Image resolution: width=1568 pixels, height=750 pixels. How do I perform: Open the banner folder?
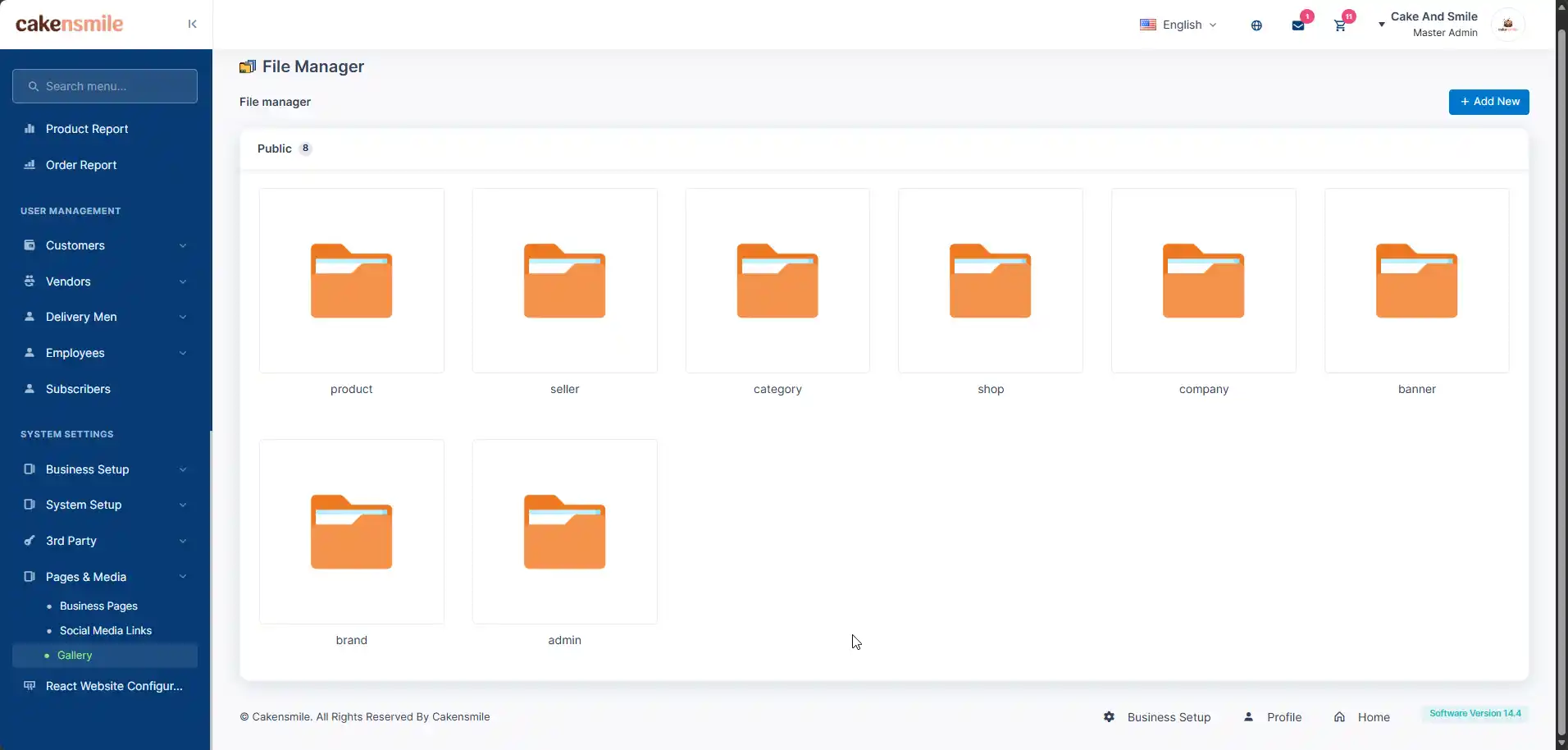point(1417,281)
